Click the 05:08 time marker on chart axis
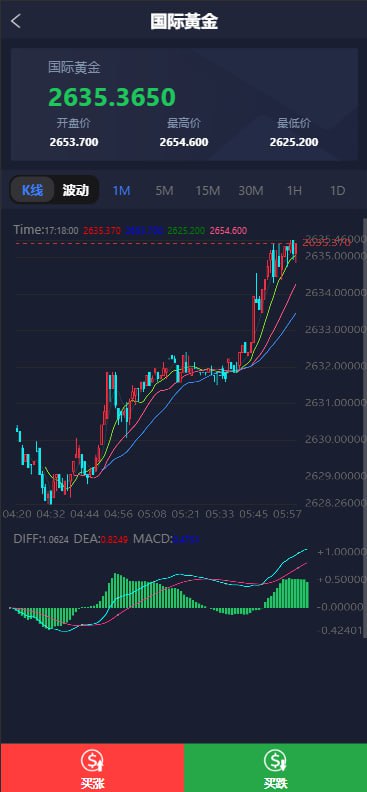Image resolution: width=367 pixels, height=792 pixels. pos(152,514)
